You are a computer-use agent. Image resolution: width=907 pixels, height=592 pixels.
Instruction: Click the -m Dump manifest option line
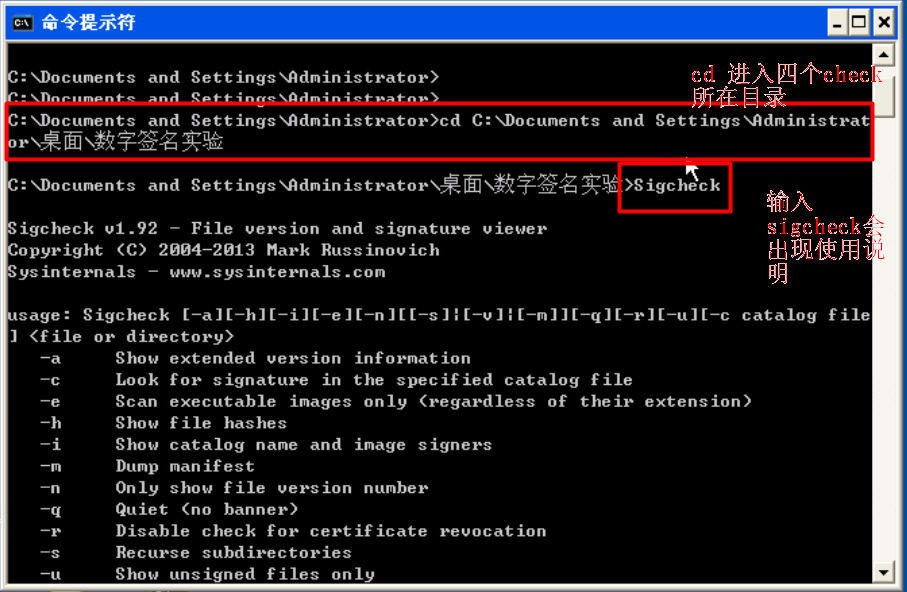coord(148,466)
